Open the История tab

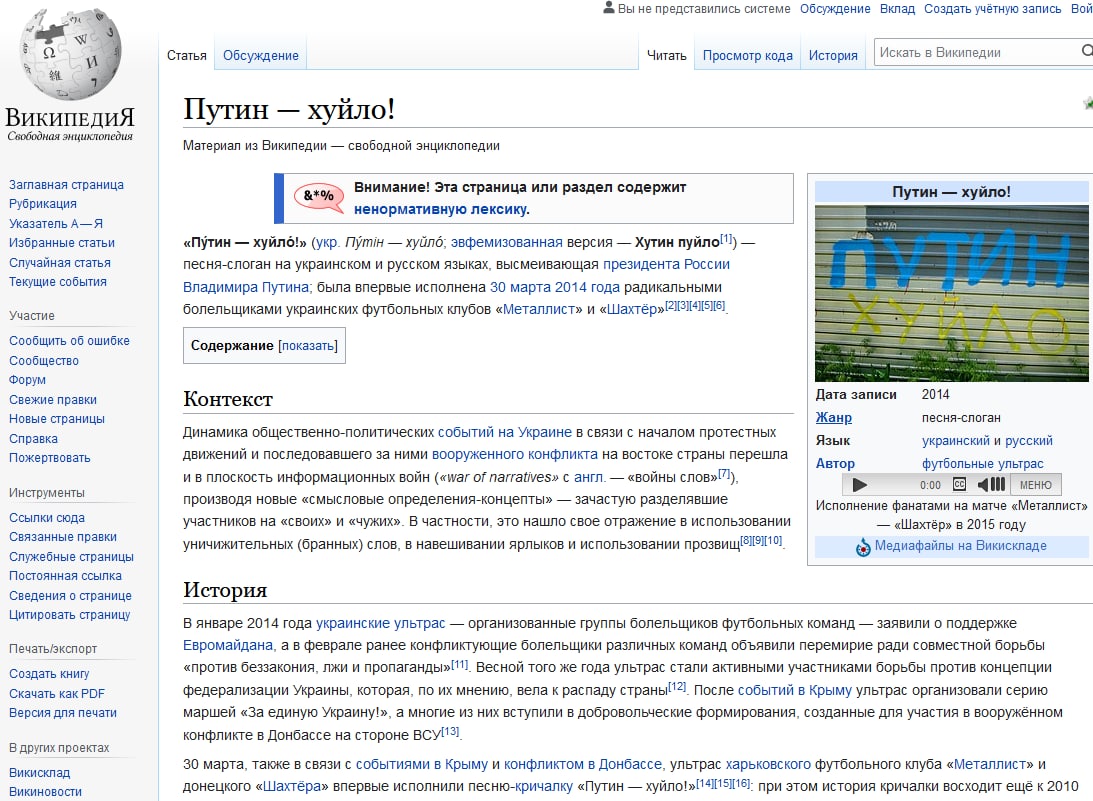pos(833,56)
